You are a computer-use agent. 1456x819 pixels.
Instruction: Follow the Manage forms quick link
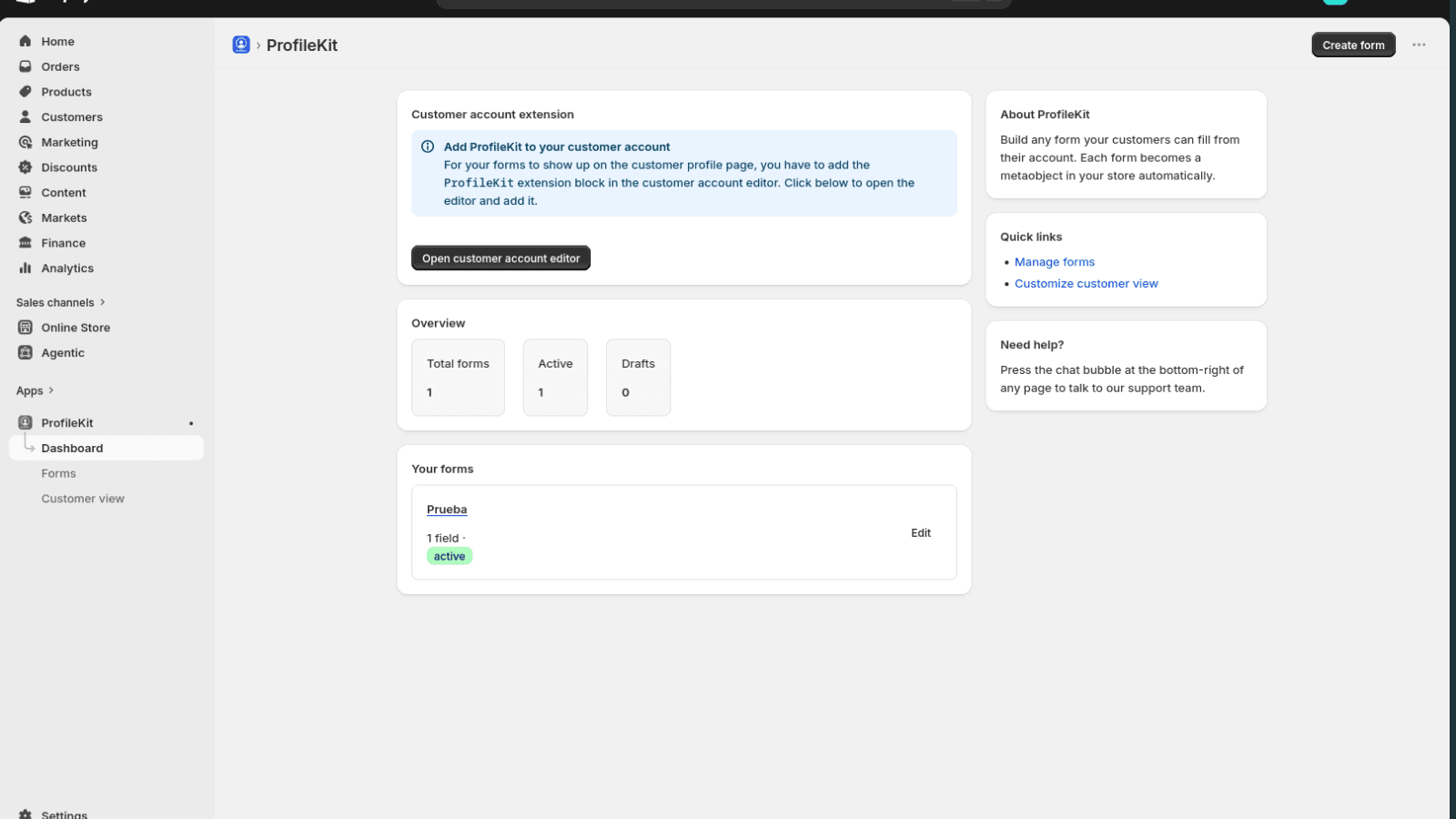point(1055,262)
